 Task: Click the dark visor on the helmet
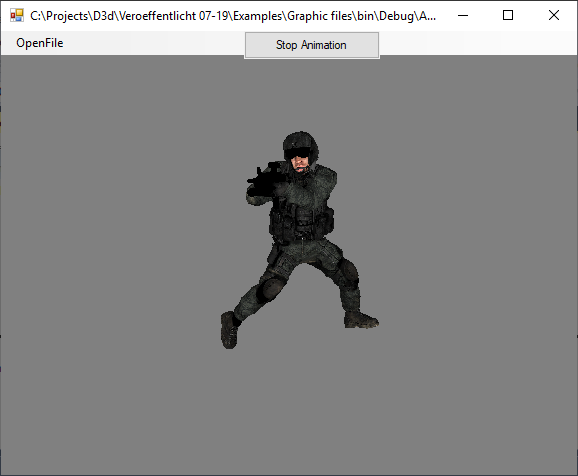tap(299, 152)
